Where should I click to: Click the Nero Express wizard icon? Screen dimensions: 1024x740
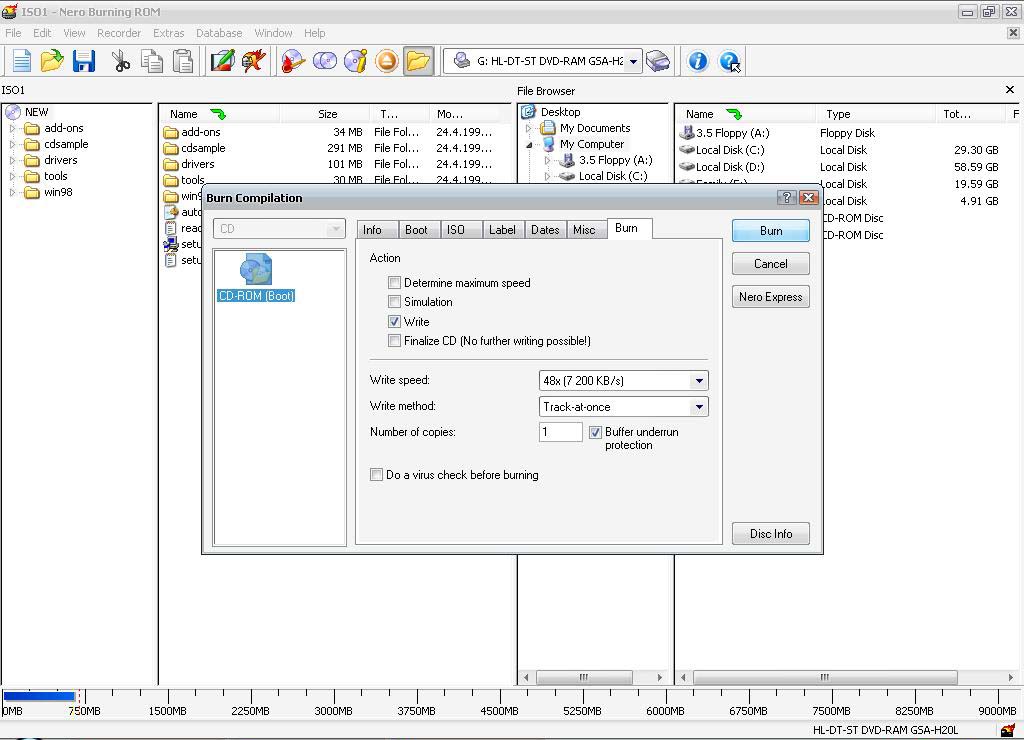pos(253,61)
